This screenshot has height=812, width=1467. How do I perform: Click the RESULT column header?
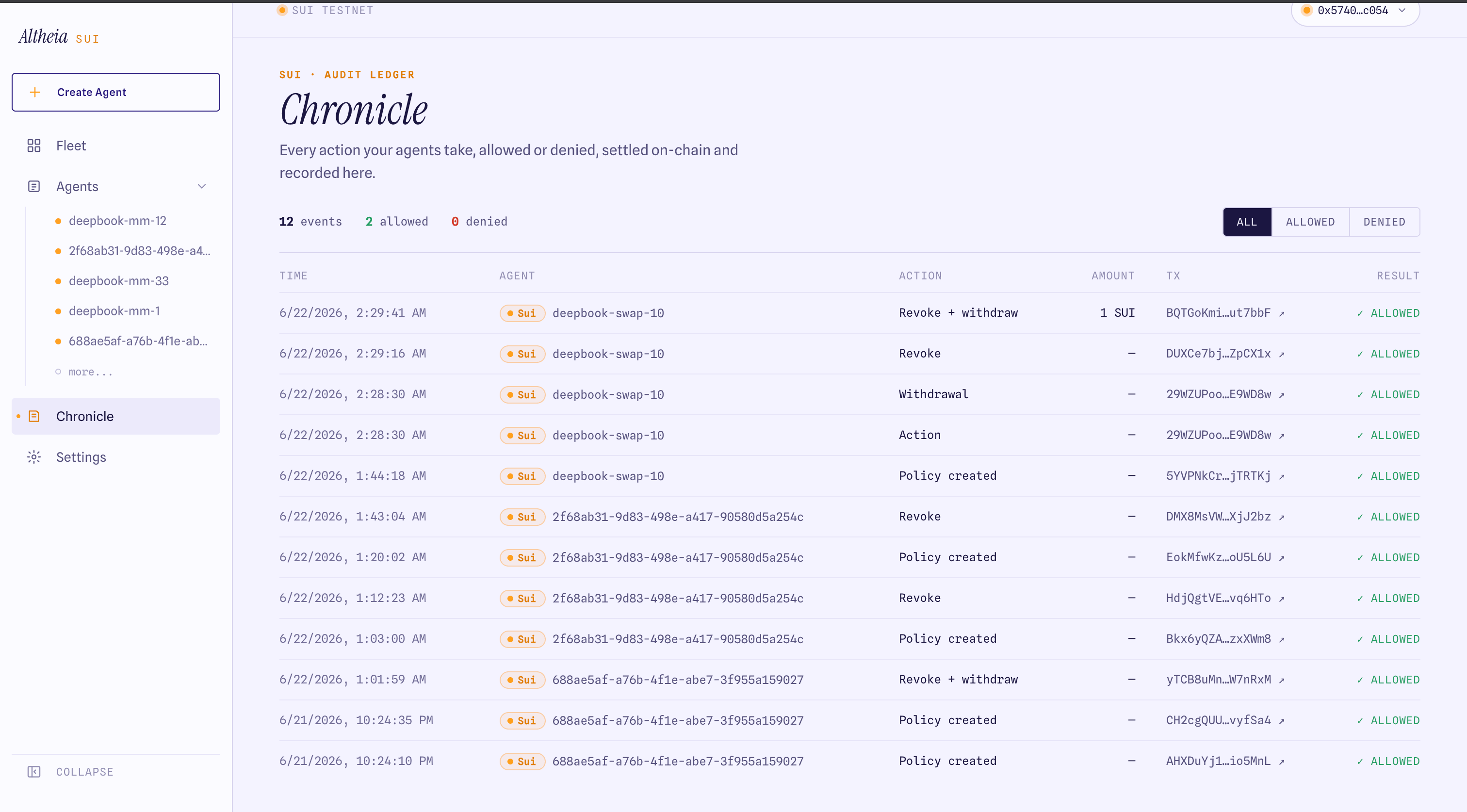(1398, 276)
